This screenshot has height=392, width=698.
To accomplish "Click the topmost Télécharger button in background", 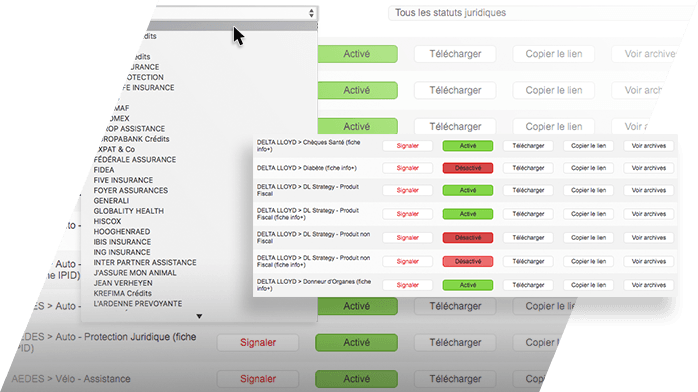I will click(455, 54).
